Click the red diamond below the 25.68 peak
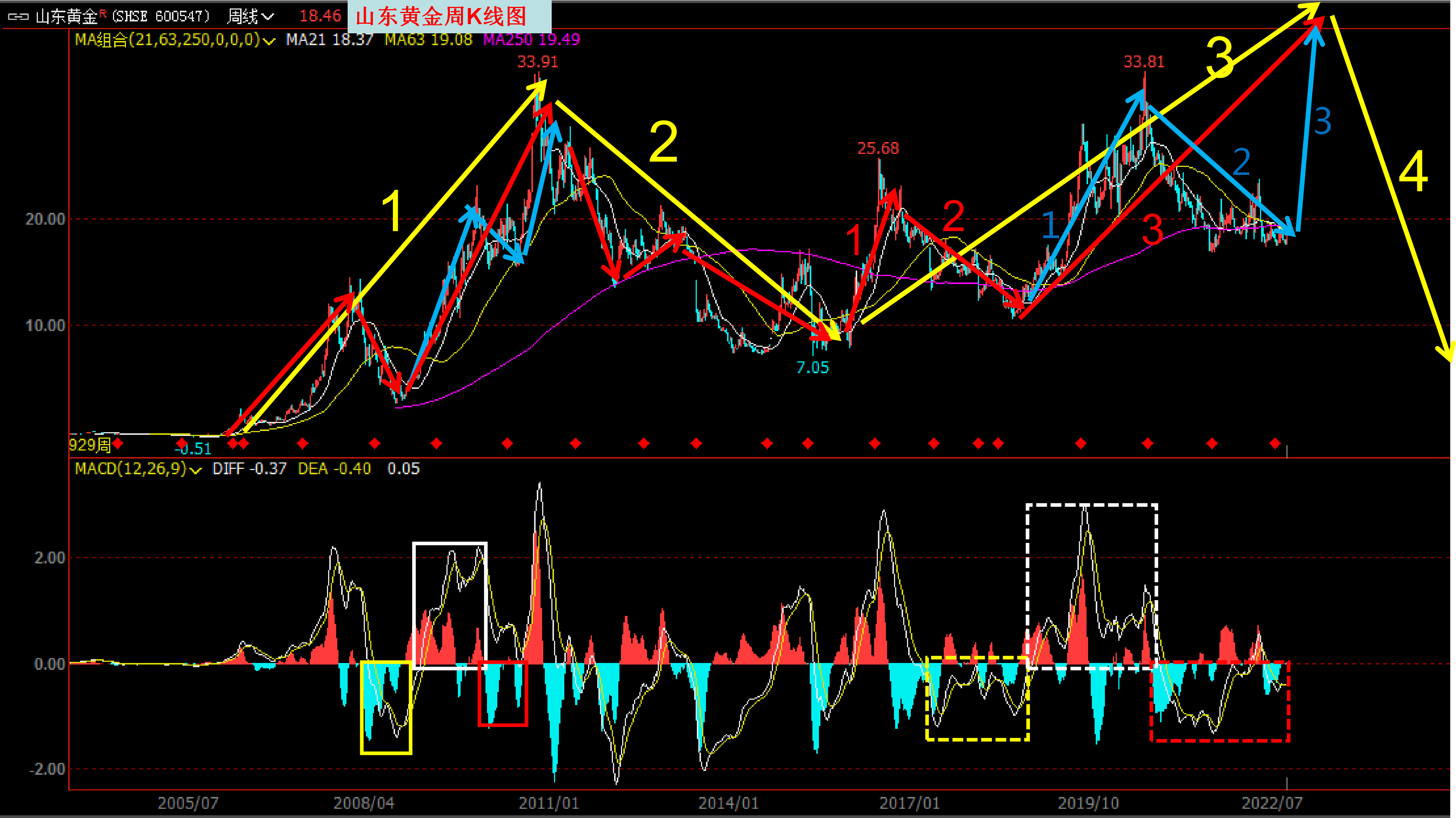Screen dimensions: 1456x818 874,444
